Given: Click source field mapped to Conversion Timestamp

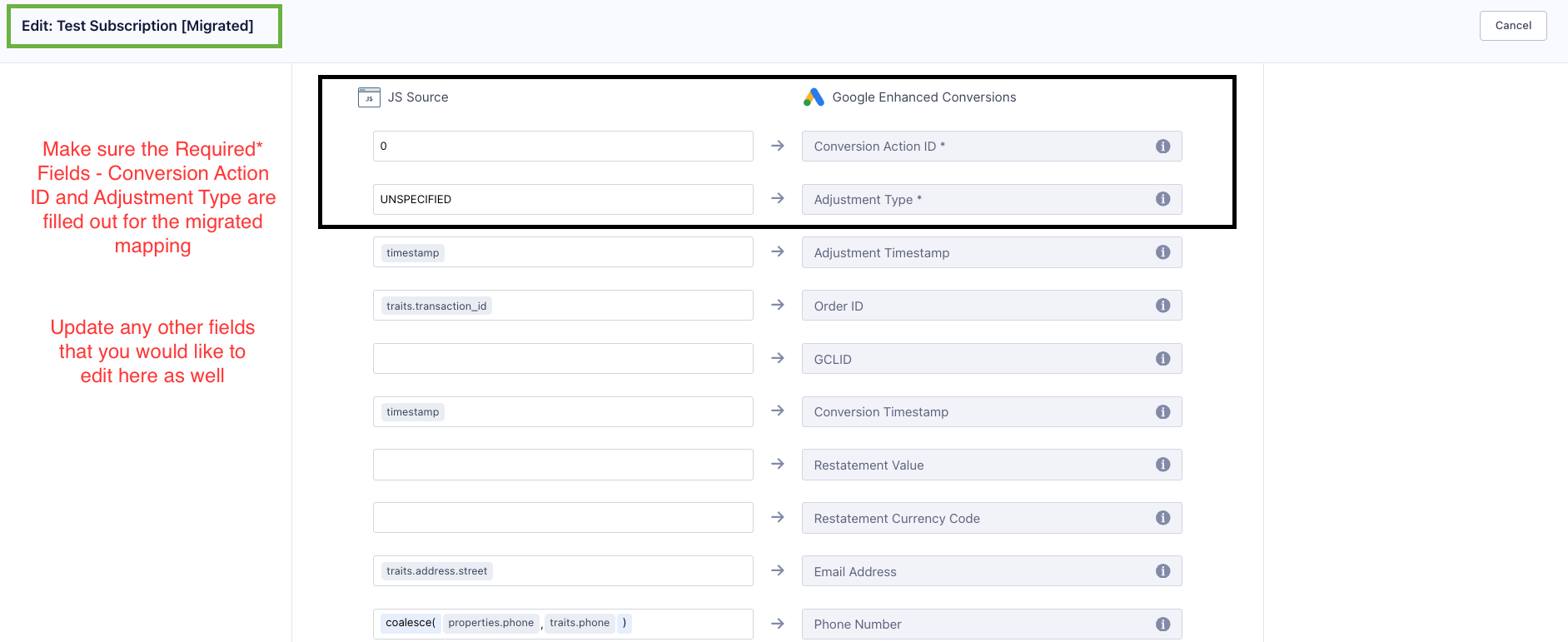Looking at the screenshot, I should [563, 412].
